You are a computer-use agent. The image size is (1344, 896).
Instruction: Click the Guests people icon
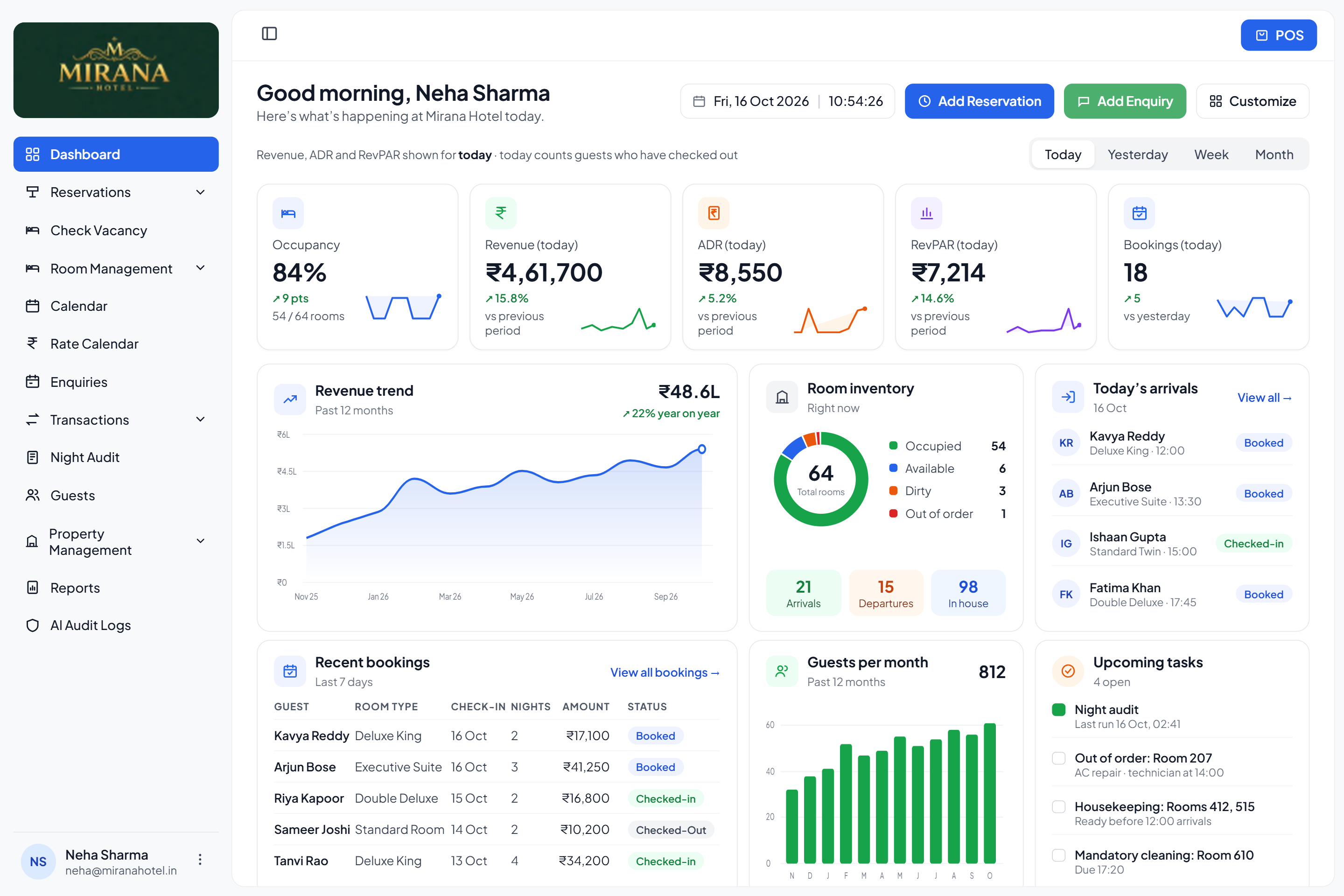[33, 495]
